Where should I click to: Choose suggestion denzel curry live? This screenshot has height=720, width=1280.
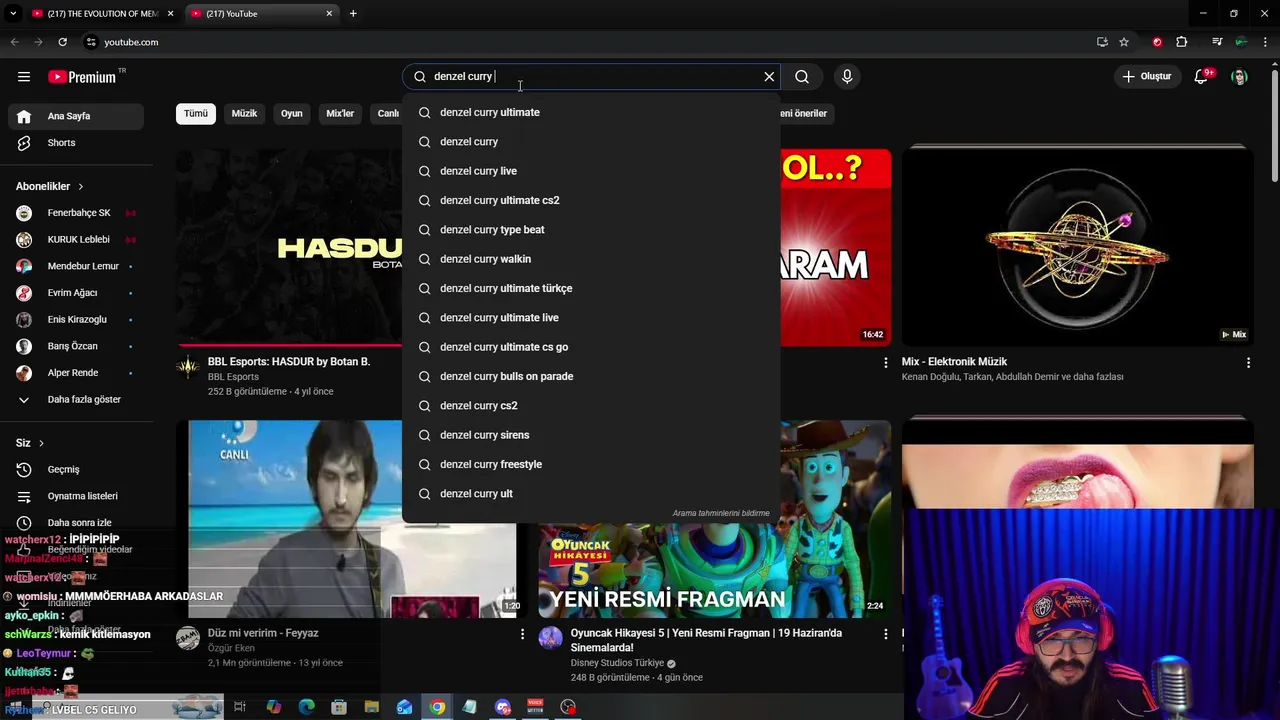(591, 171)
